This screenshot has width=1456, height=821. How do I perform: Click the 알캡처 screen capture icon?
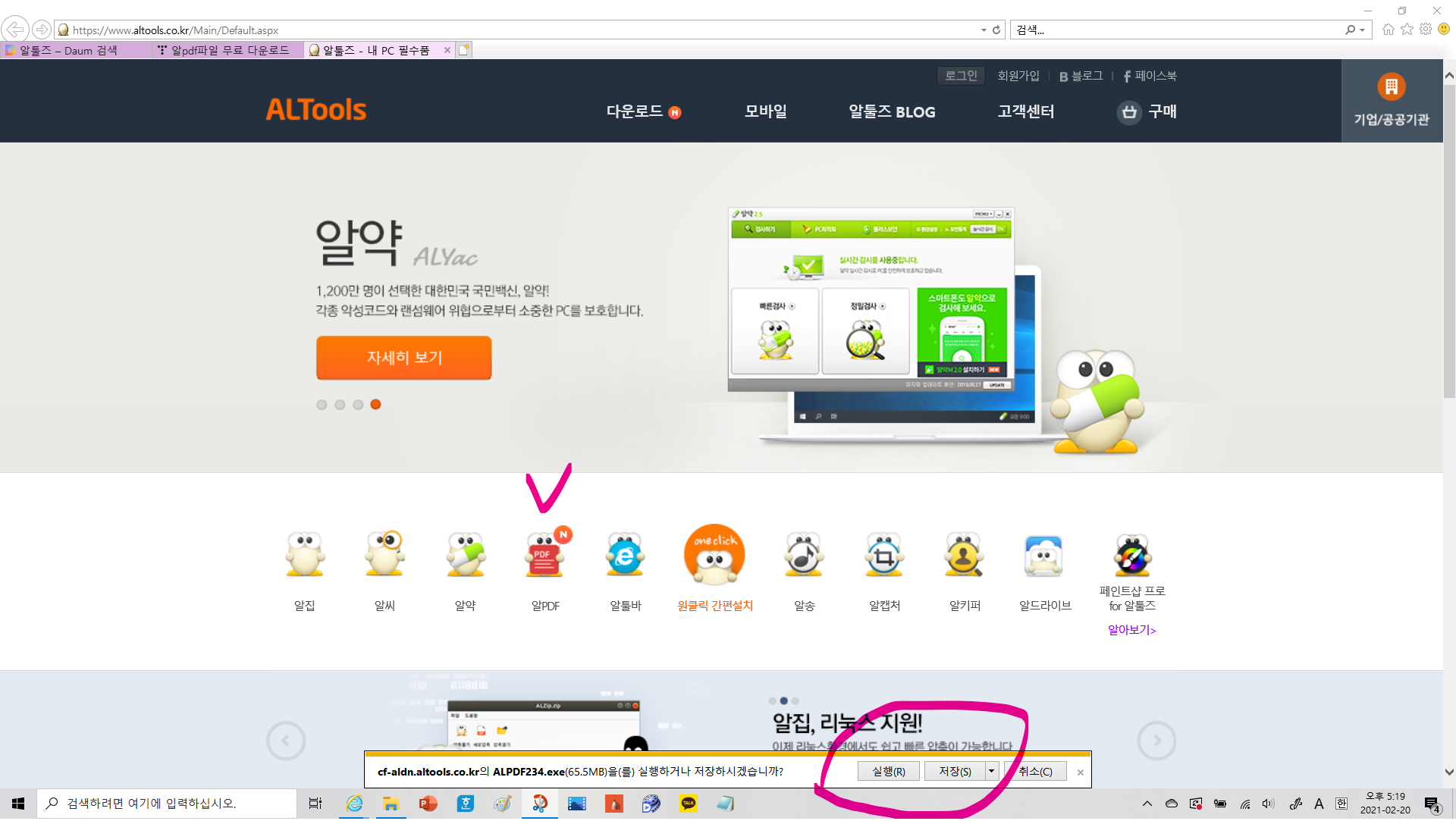click(x=884, y=557)
